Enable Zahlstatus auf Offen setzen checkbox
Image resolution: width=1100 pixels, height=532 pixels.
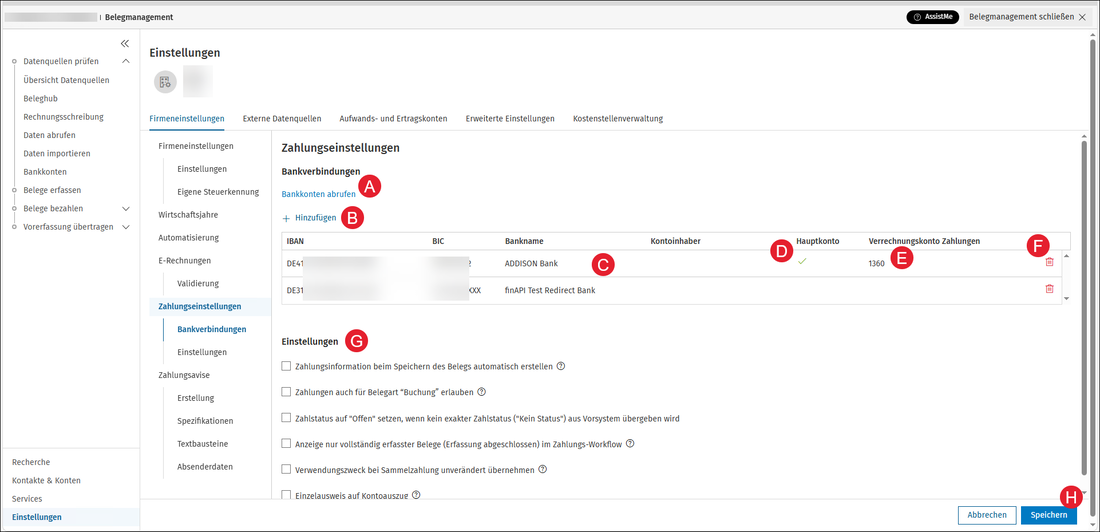pos(286,418)
